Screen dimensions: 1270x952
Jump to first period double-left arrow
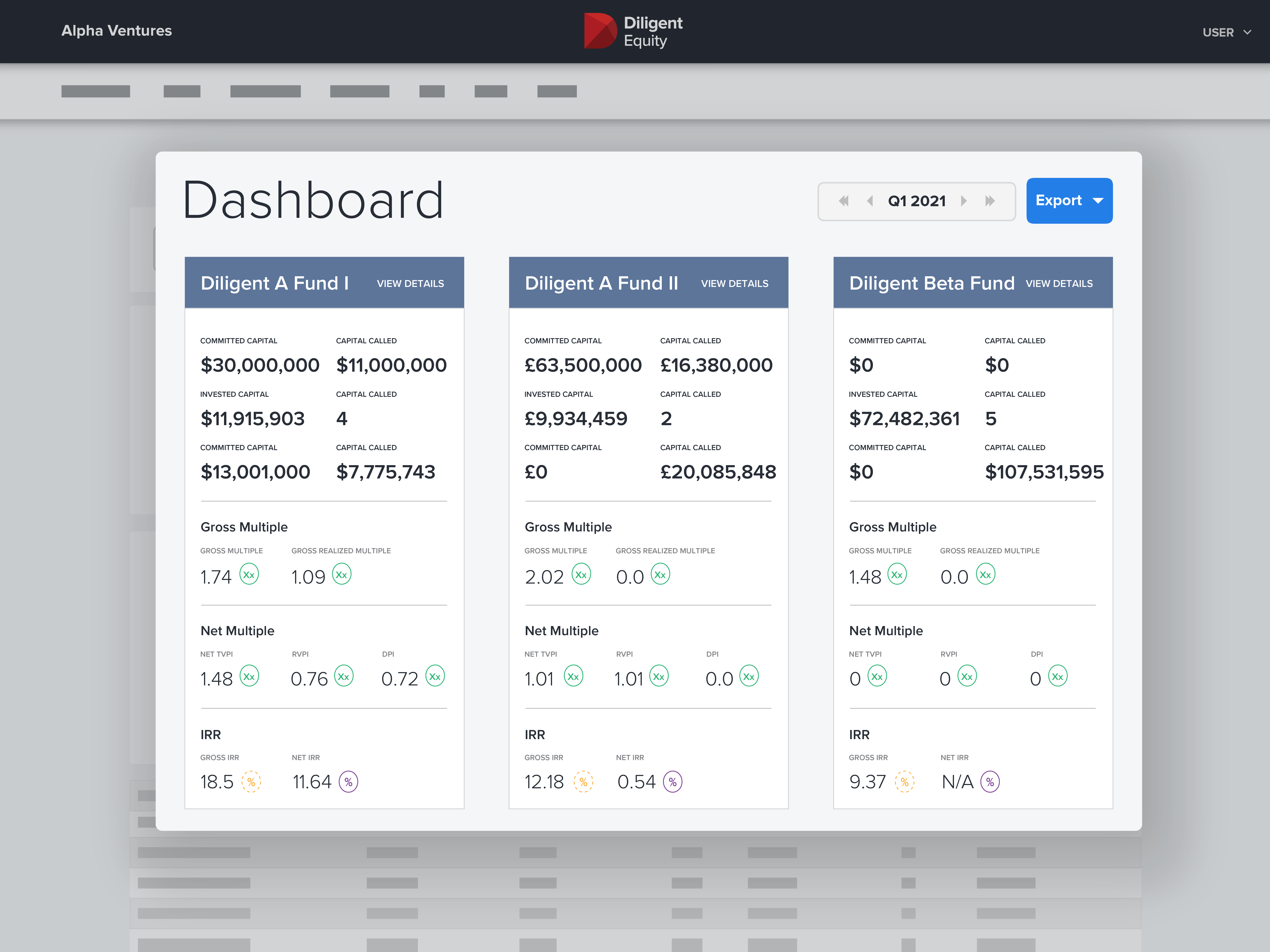[843, 201]
